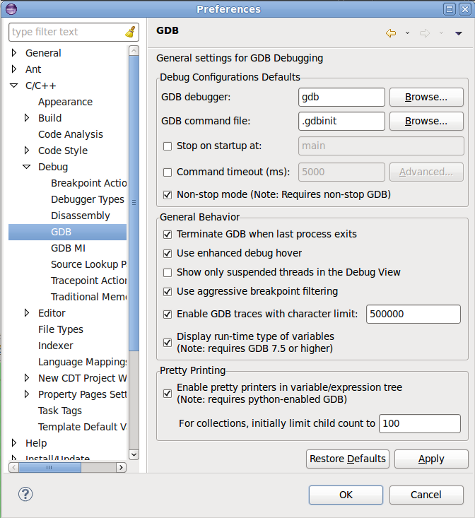Screen dimensions: 475x518
Task: Browse for the GDB command file
Action: coord(426,121)
